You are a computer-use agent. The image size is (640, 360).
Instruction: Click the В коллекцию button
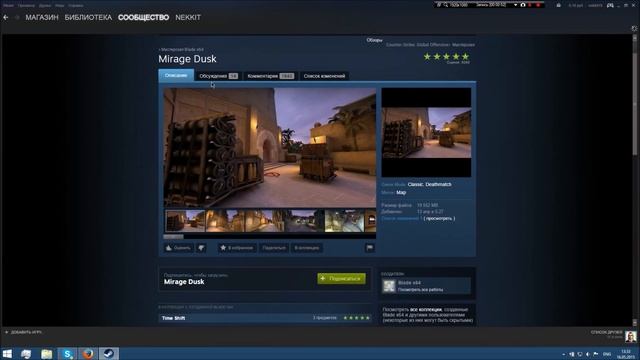(307, 248)
